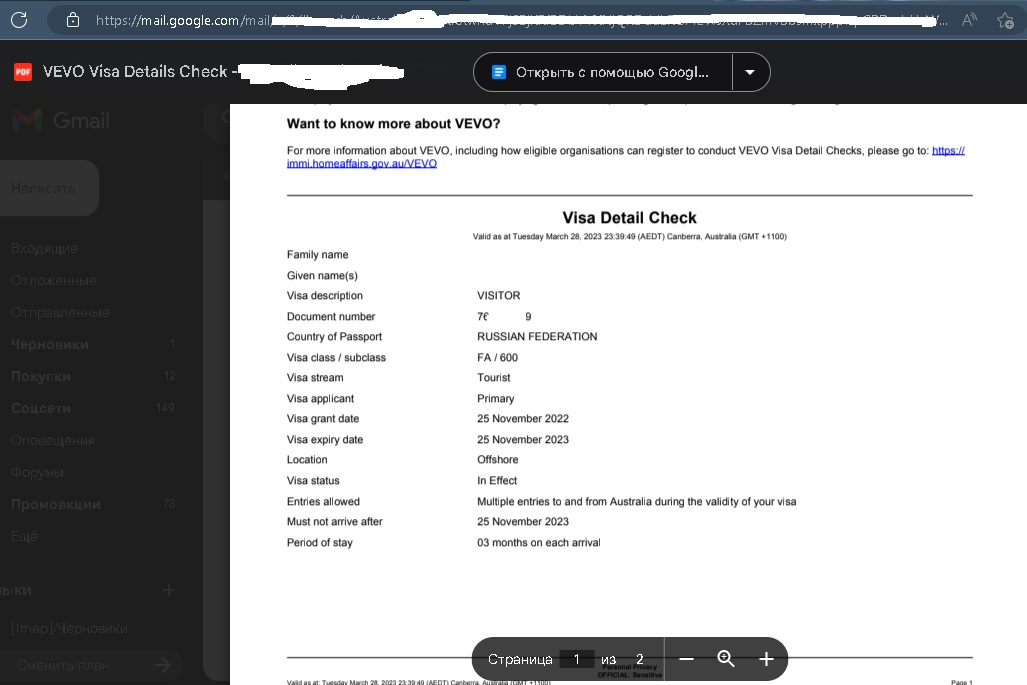View site security lock info
The image size is (1027, 685).
73,20
